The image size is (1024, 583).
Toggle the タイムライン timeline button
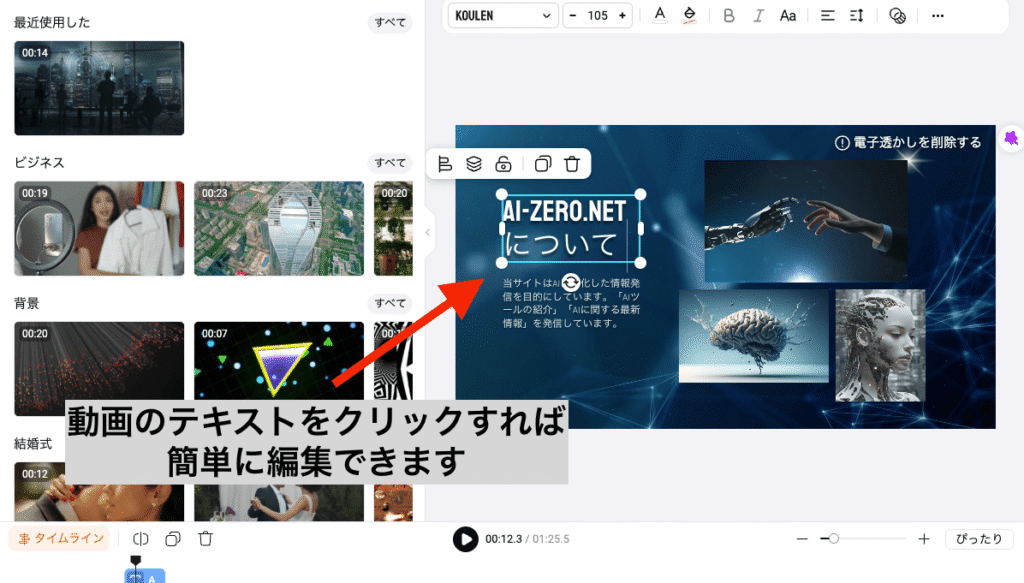[60, 539]
